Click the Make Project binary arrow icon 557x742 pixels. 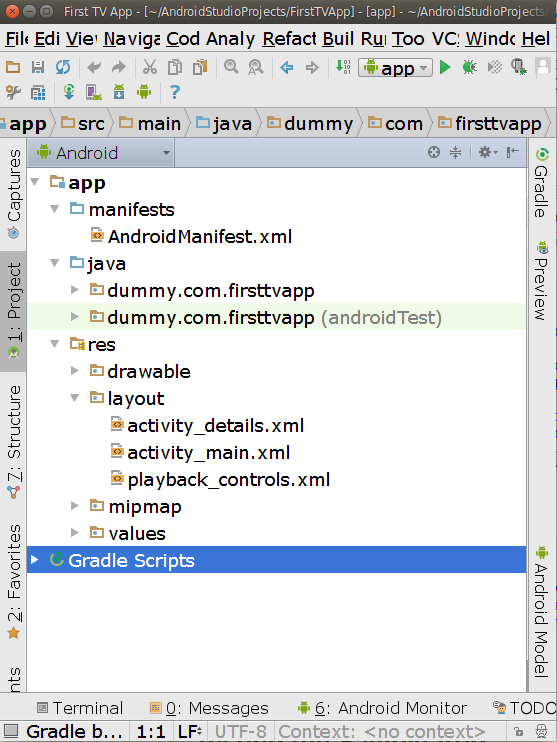[343, 67]
